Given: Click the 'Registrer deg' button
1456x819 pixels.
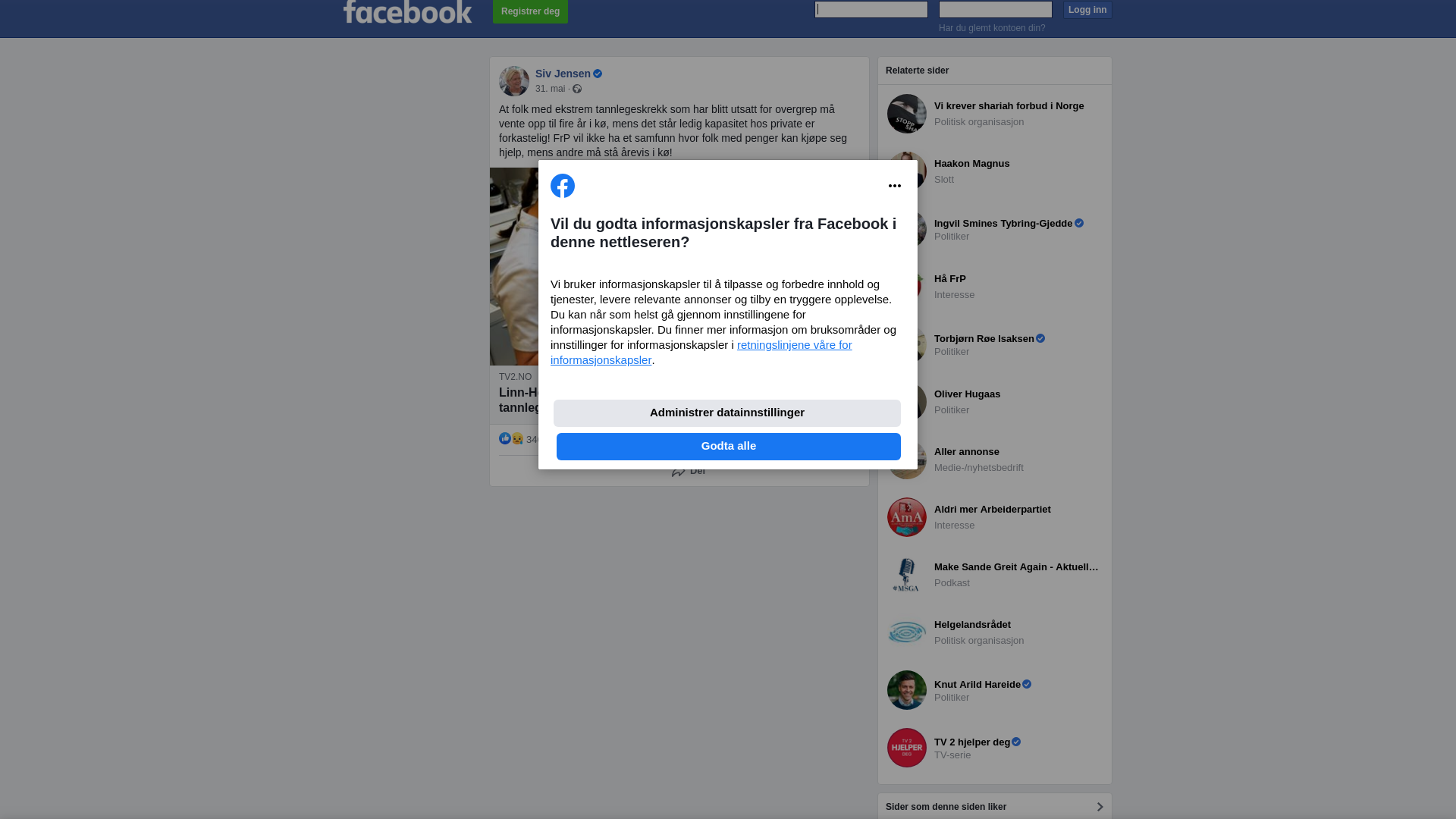Looking at the screenshot, I should [530, 11].
